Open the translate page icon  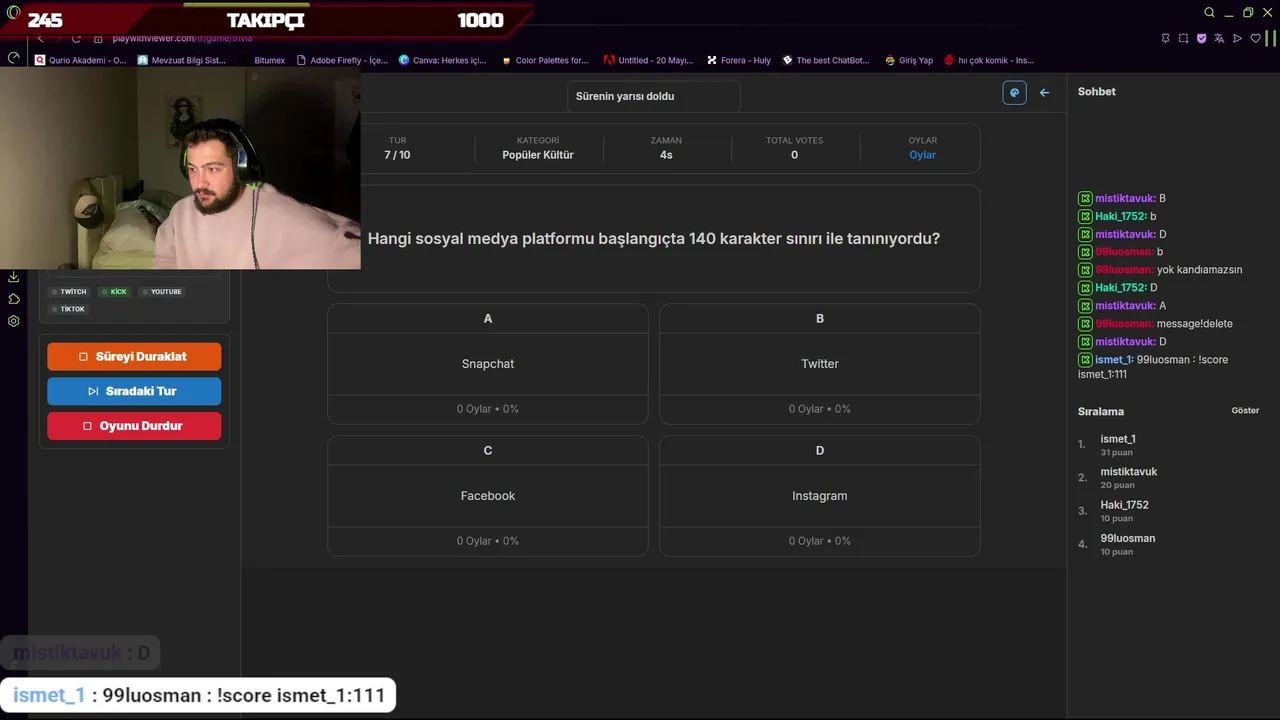pyautogui.click(x=1219, y=38)
